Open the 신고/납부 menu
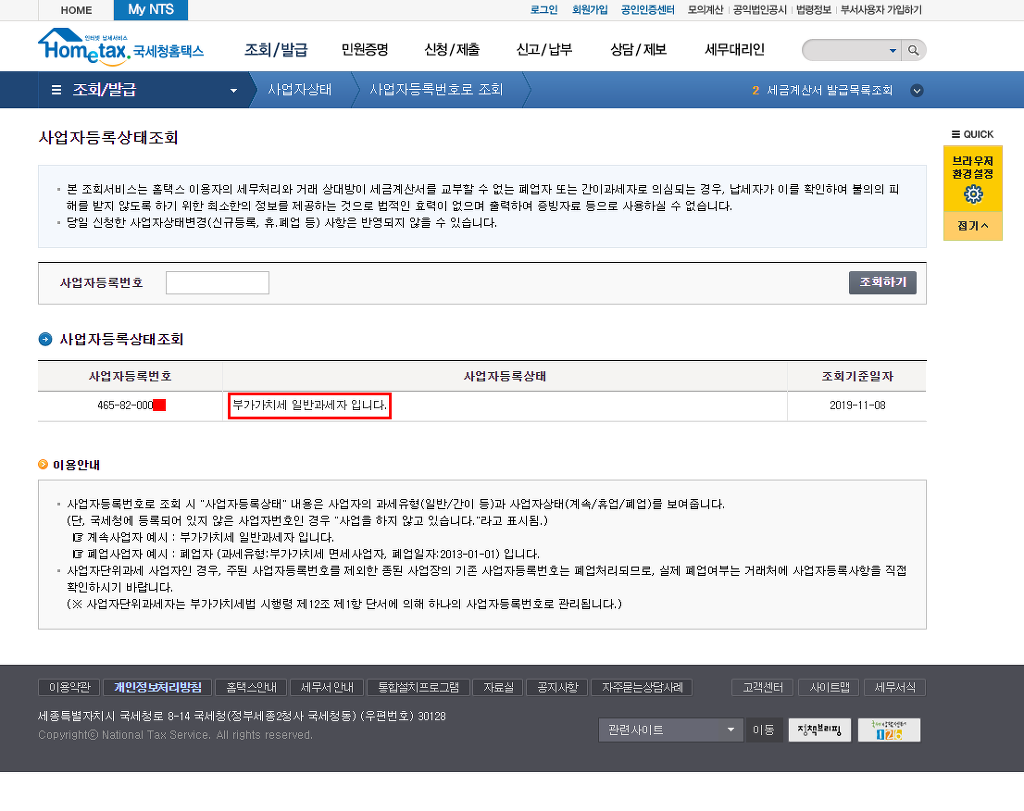The width and height of the screenshot is (1024, 811). (544, 50)
